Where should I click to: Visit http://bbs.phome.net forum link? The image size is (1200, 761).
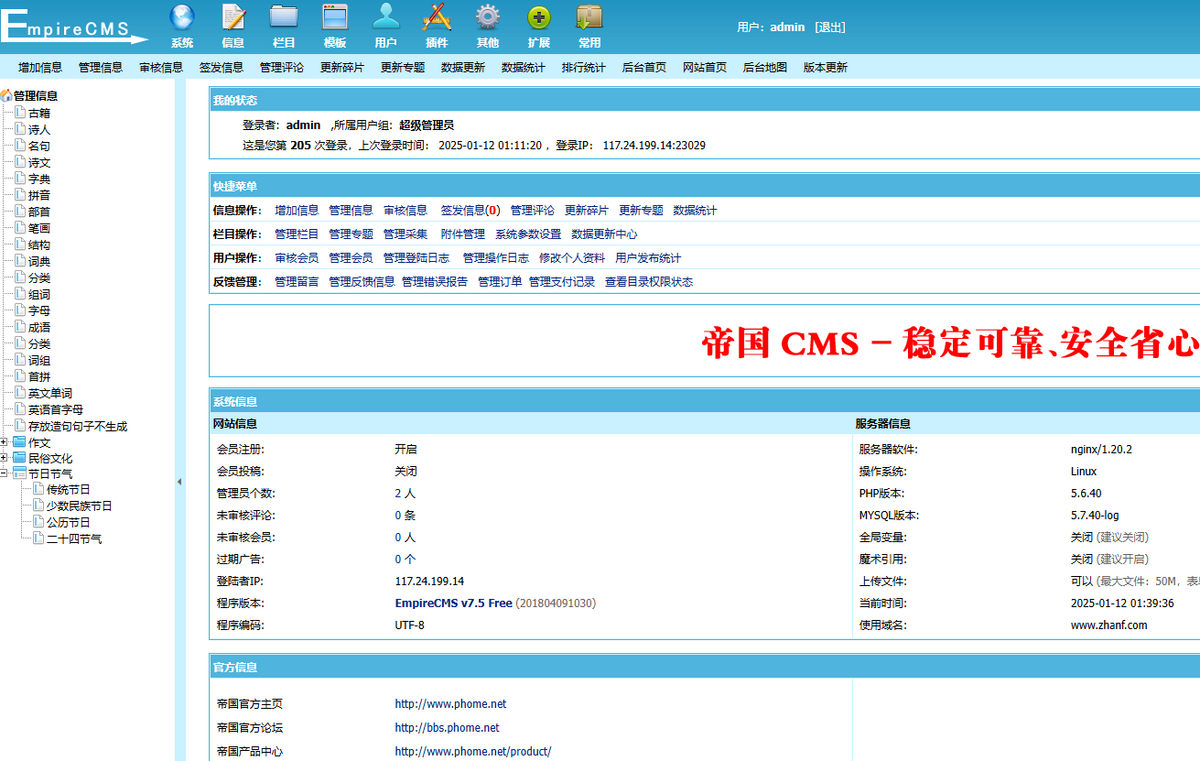point(447,728)
